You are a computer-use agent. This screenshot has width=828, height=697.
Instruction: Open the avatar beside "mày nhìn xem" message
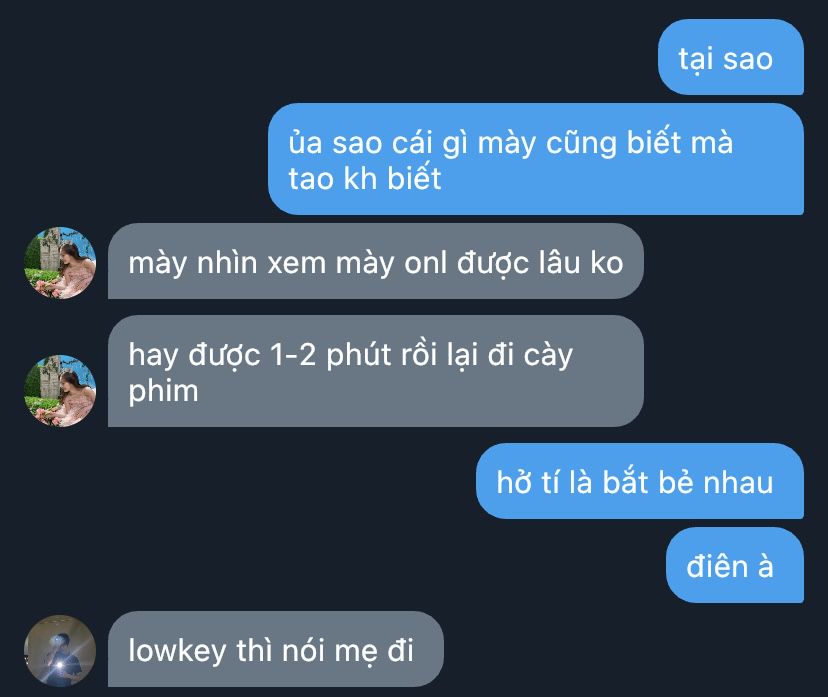(x=60, y=263)
